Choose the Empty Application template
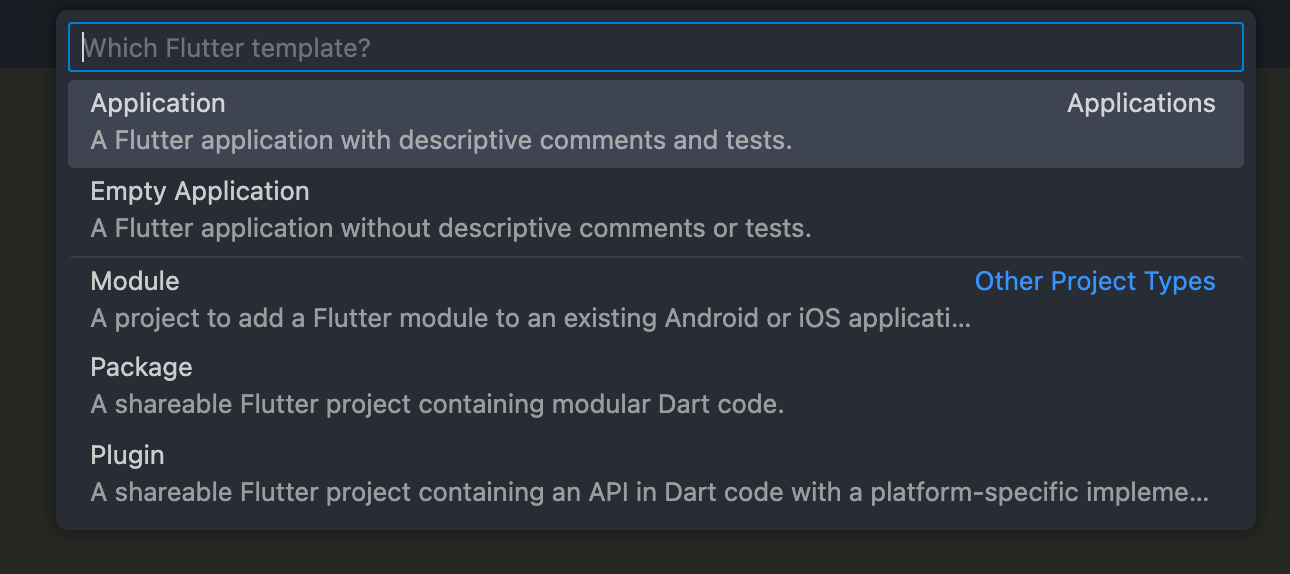This screenshot has width=1290, height=574. pyautogui.click(x=200, y=192)
